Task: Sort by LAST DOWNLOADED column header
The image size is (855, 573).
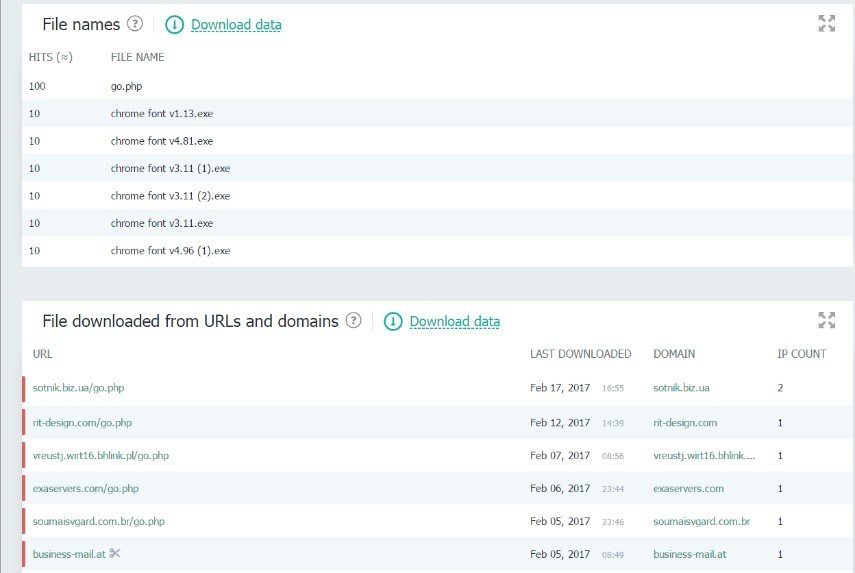Action: click(581, 354)
